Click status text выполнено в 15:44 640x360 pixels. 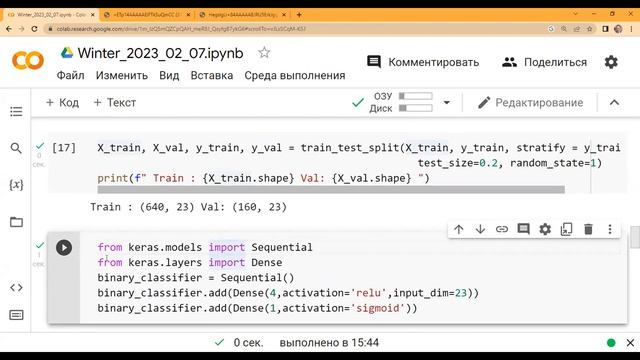[x=329, y=343]
